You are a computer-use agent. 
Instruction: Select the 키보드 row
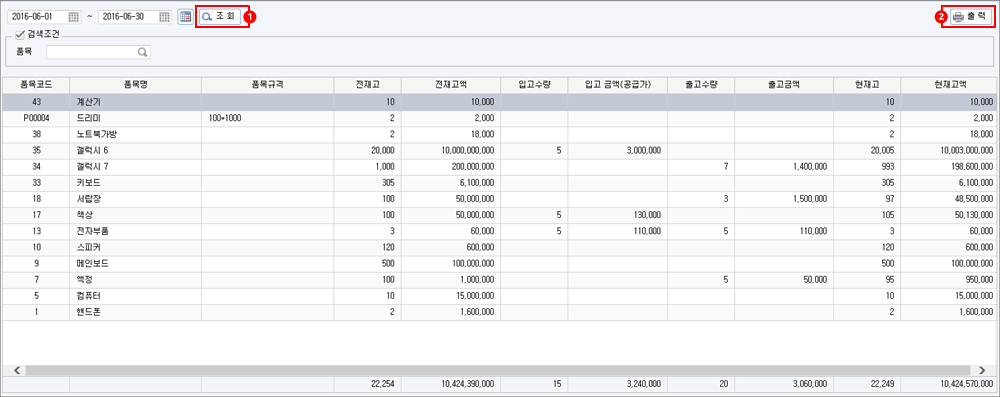500,183
